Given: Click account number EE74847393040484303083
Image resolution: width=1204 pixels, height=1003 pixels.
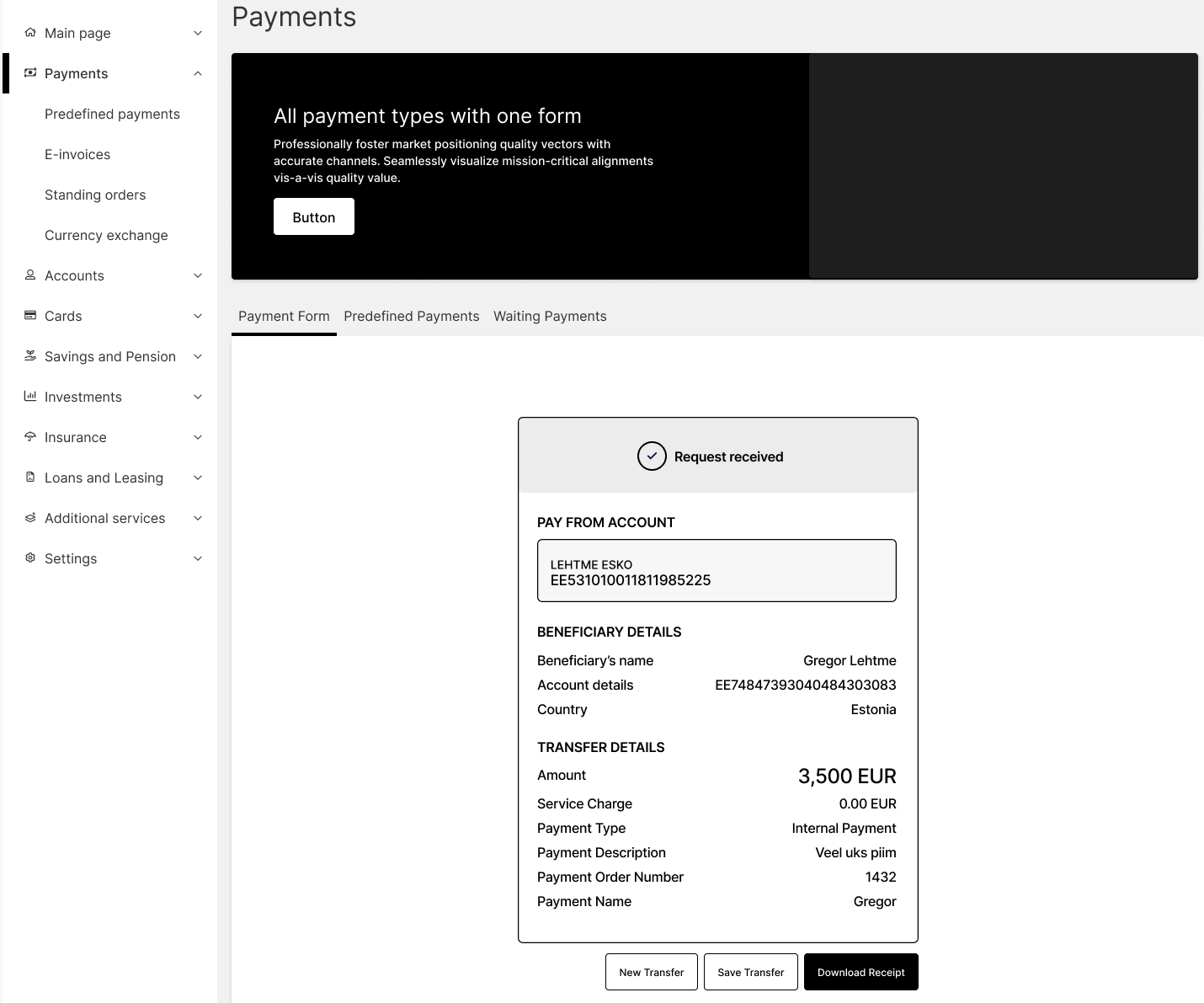Looking at the screenshot, I should (x=806, y=685).
